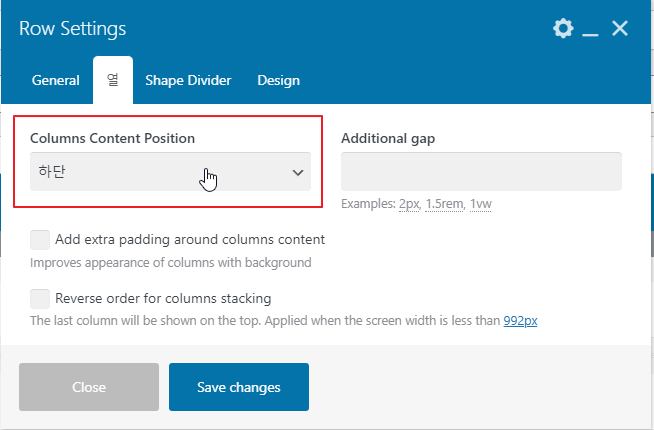654x430 pixels.
Task: Click the Additional gap label
Action: [x=388, y=138]
